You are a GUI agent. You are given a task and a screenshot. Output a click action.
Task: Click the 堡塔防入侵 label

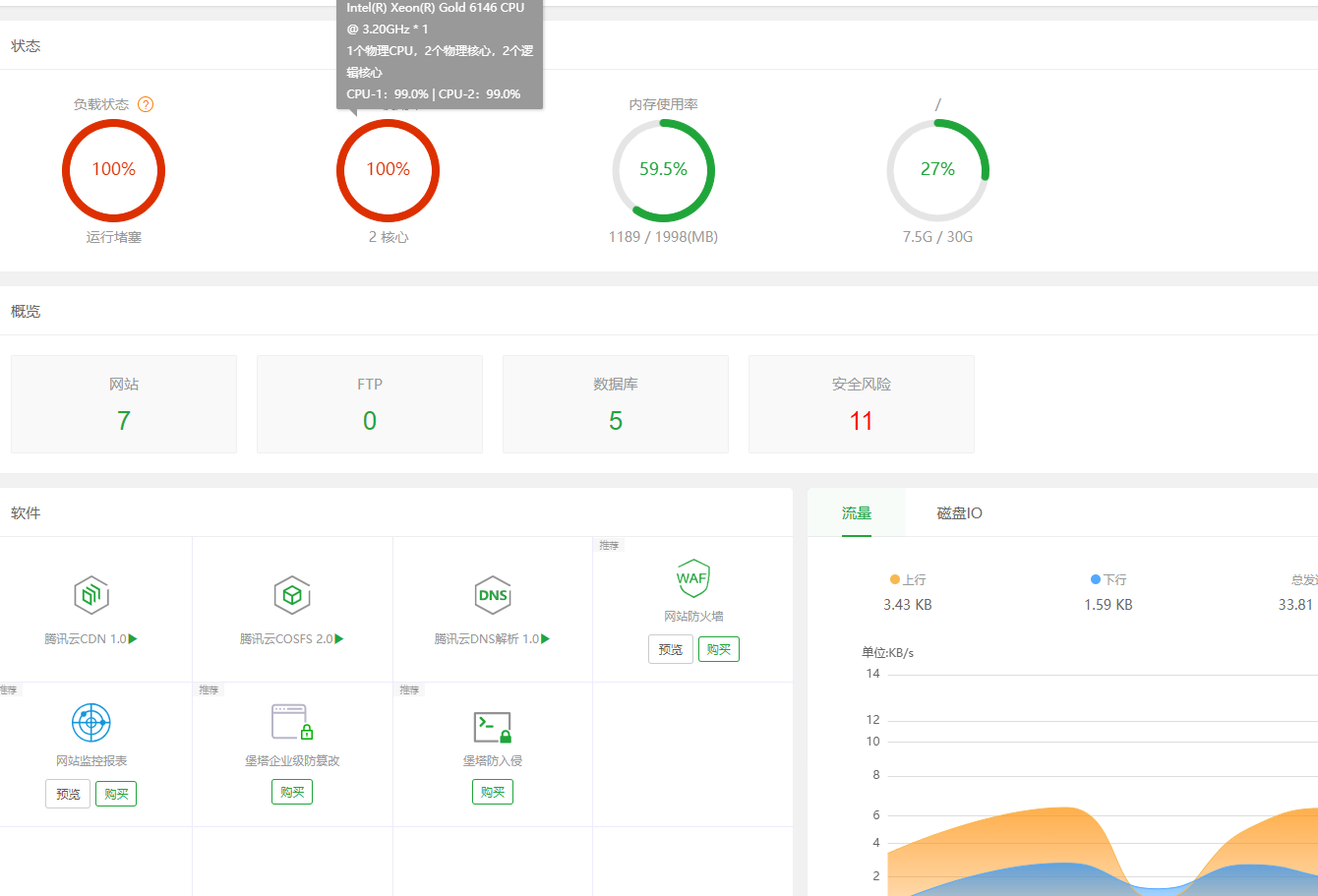point(493,761)
